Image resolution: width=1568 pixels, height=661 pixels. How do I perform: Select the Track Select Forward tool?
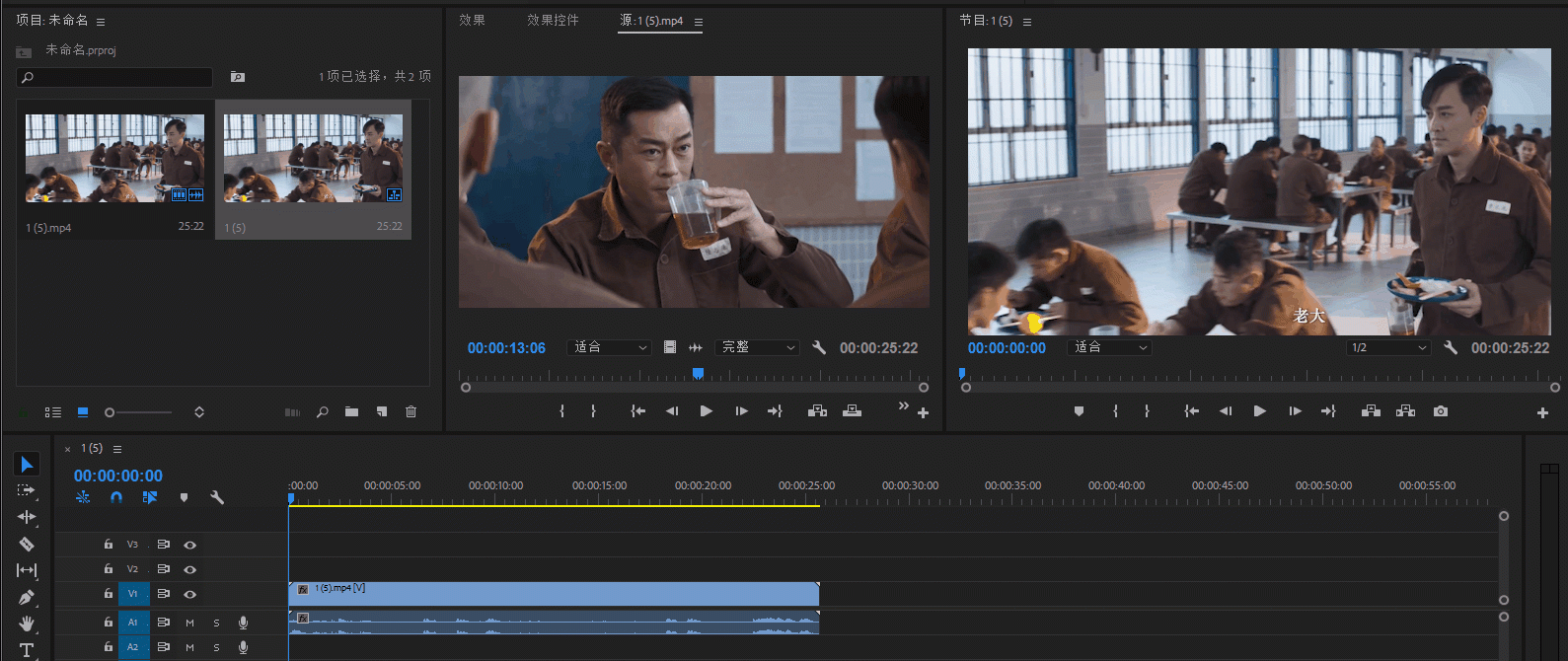tap(27, 490)
